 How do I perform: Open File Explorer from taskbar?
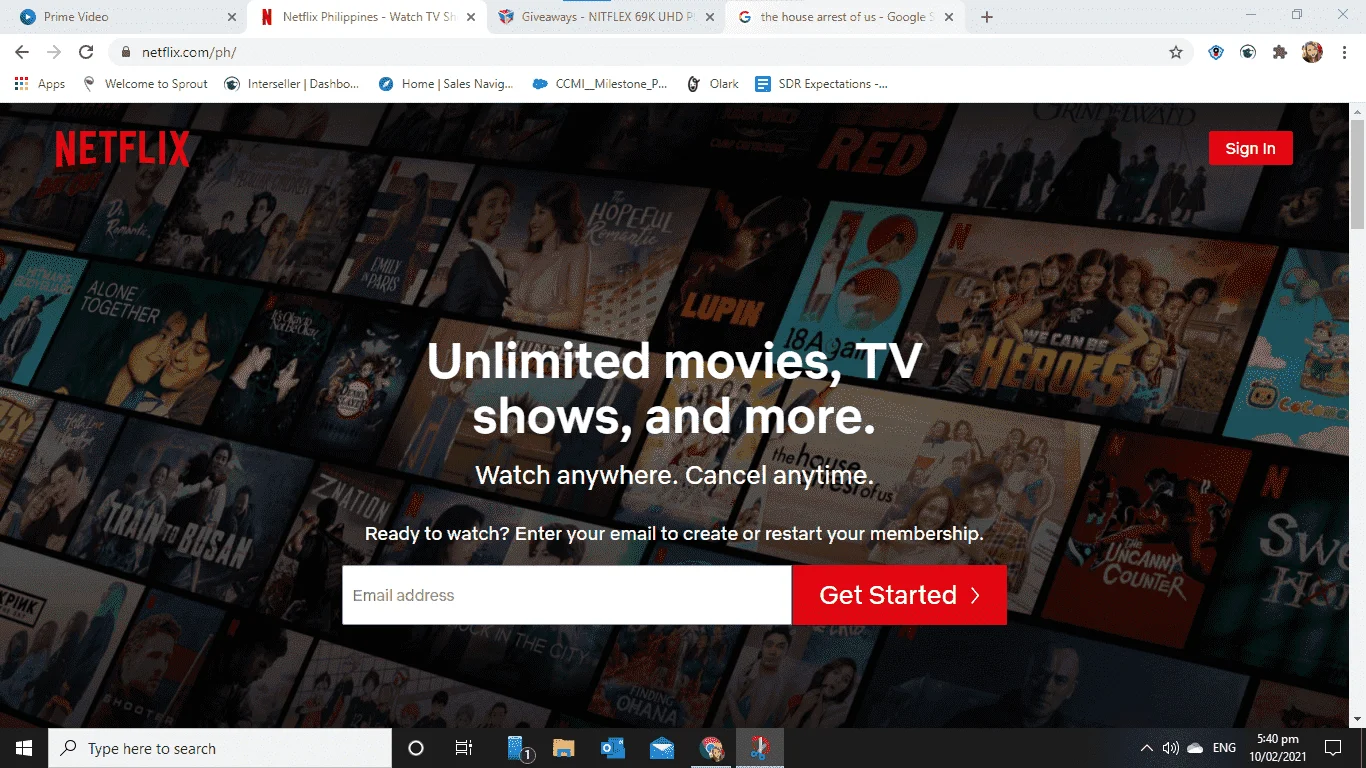(564, 748)
